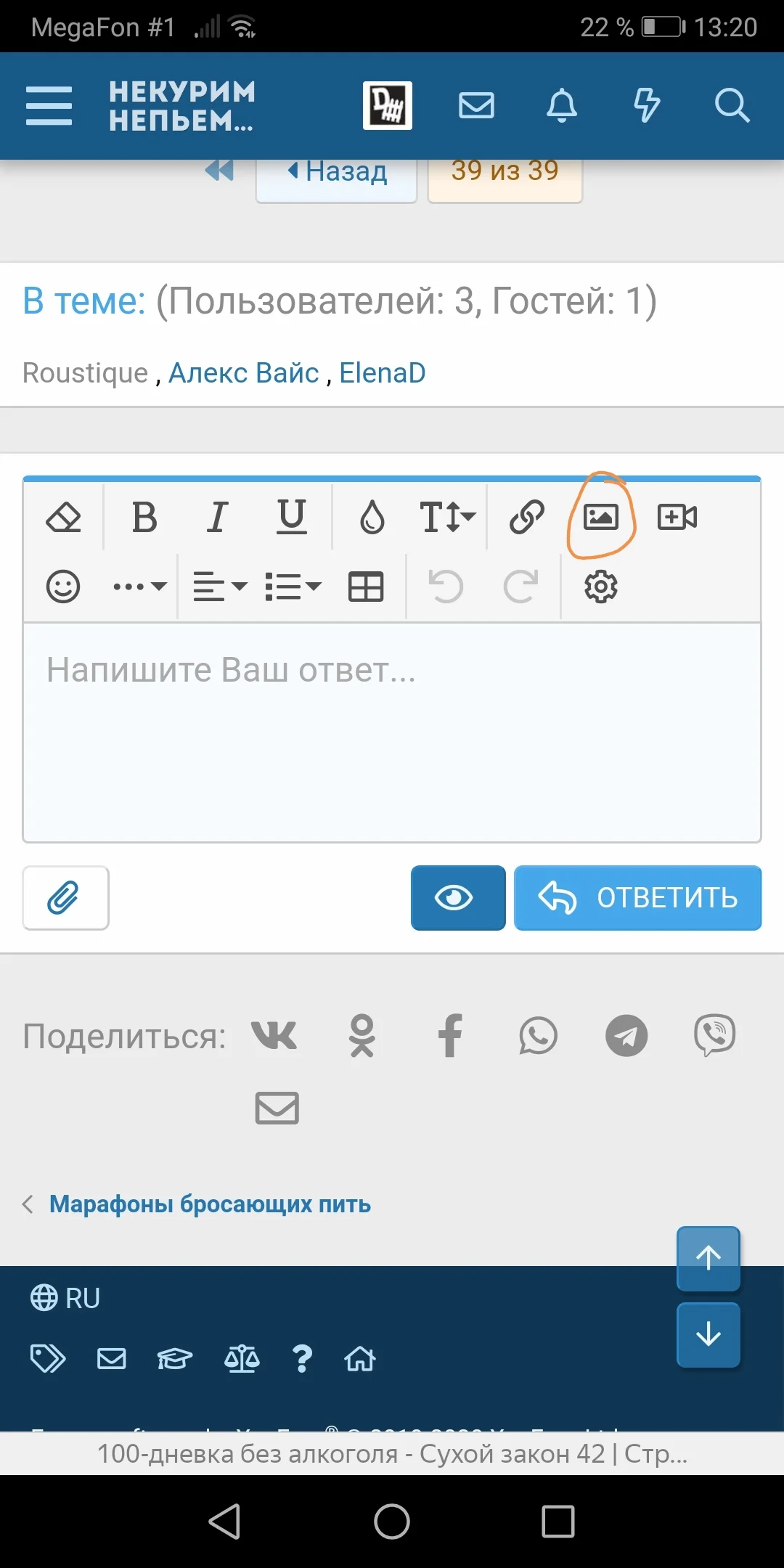Open font size dropdown
The width and height of the screenshot is (784, 1568).
(447, 518)
